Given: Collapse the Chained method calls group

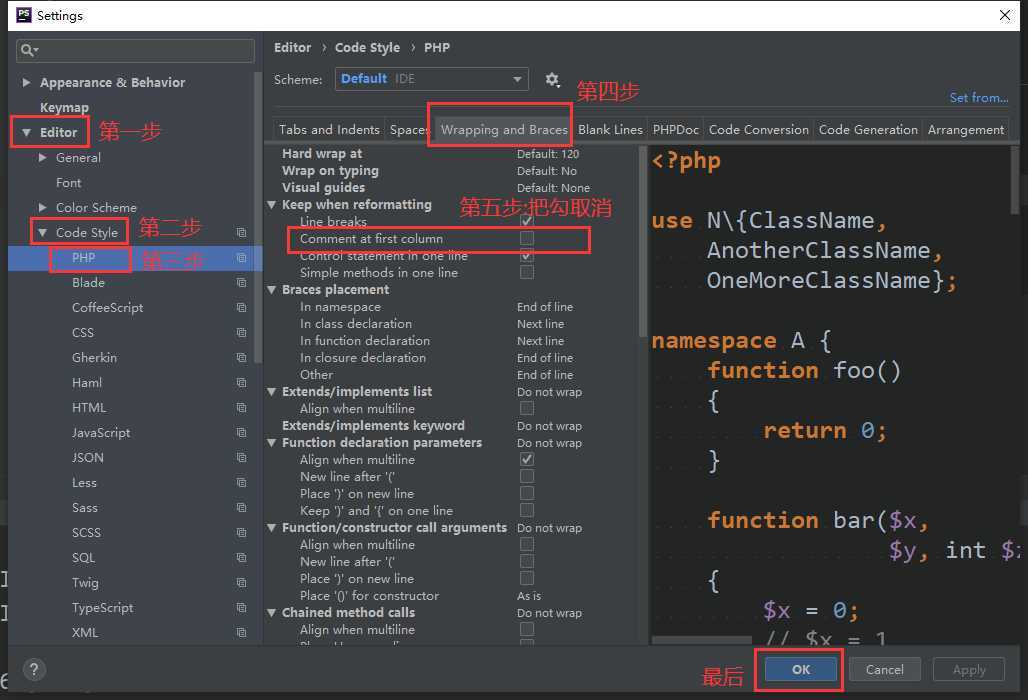Looking at the screenshot, I should point(271,613).
